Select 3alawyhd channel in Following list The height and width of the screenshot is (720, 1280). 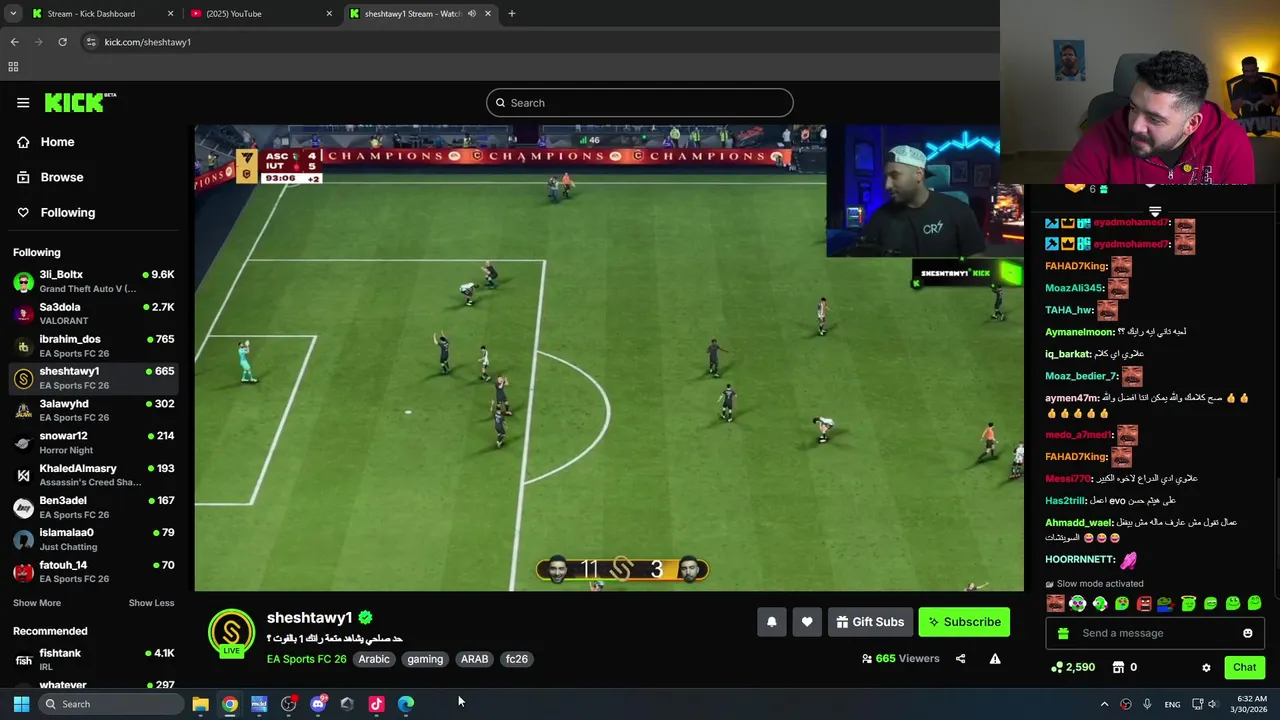94,410
